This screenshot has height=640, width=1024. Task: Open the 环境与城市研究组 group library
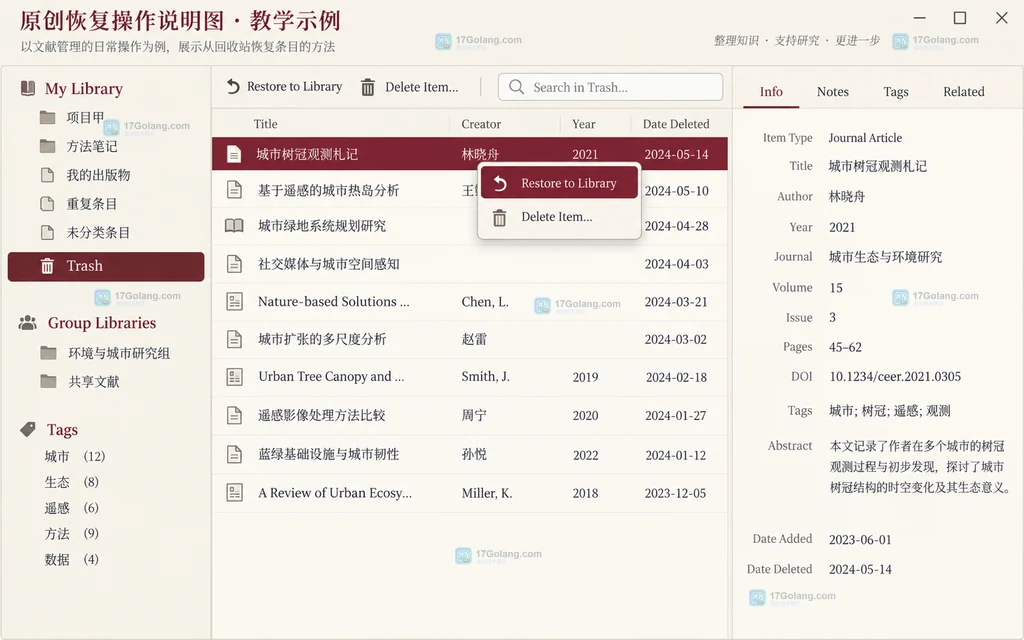[119, 353]
